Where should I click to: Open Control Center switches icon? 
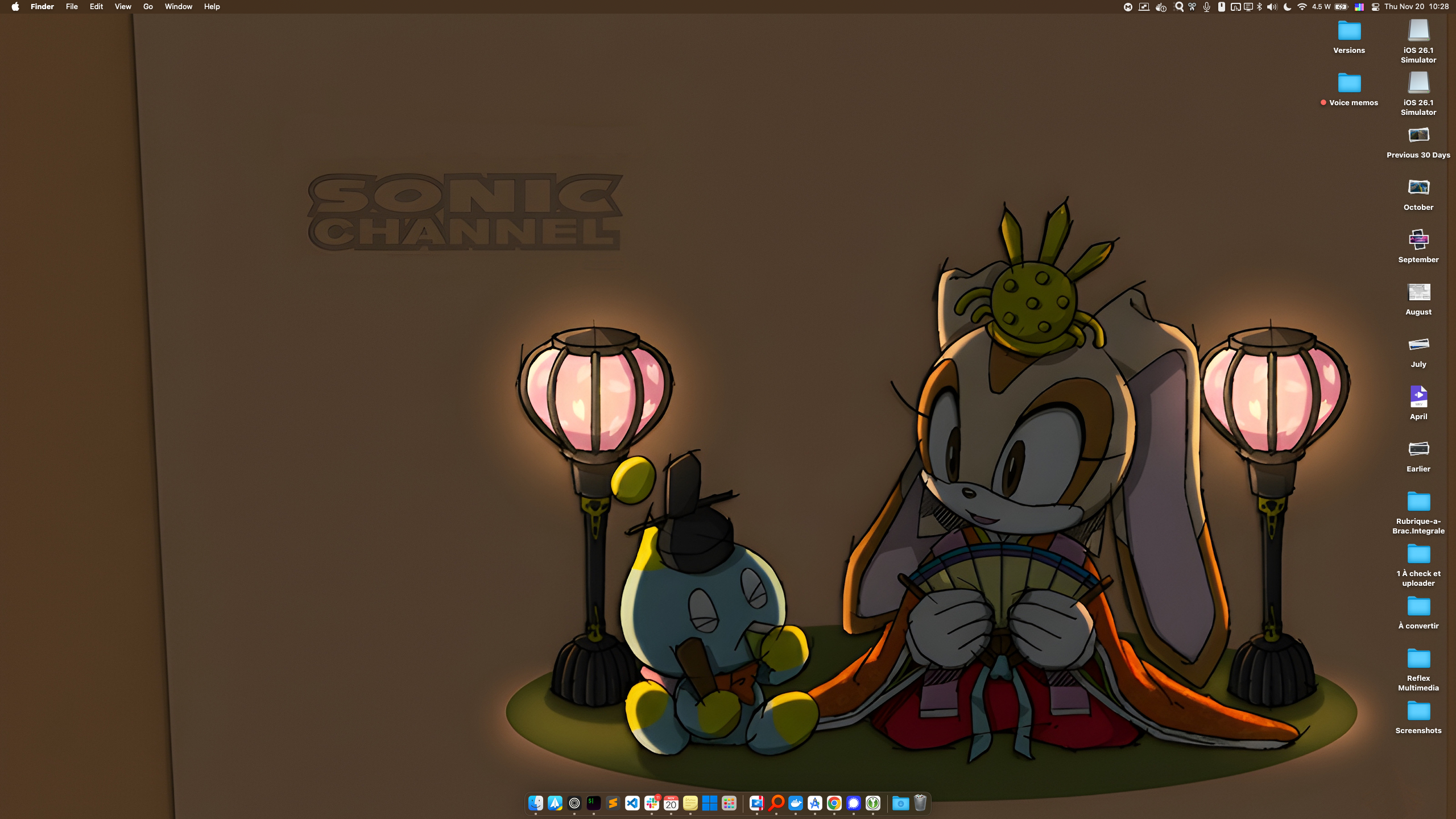coord(1375,7)
